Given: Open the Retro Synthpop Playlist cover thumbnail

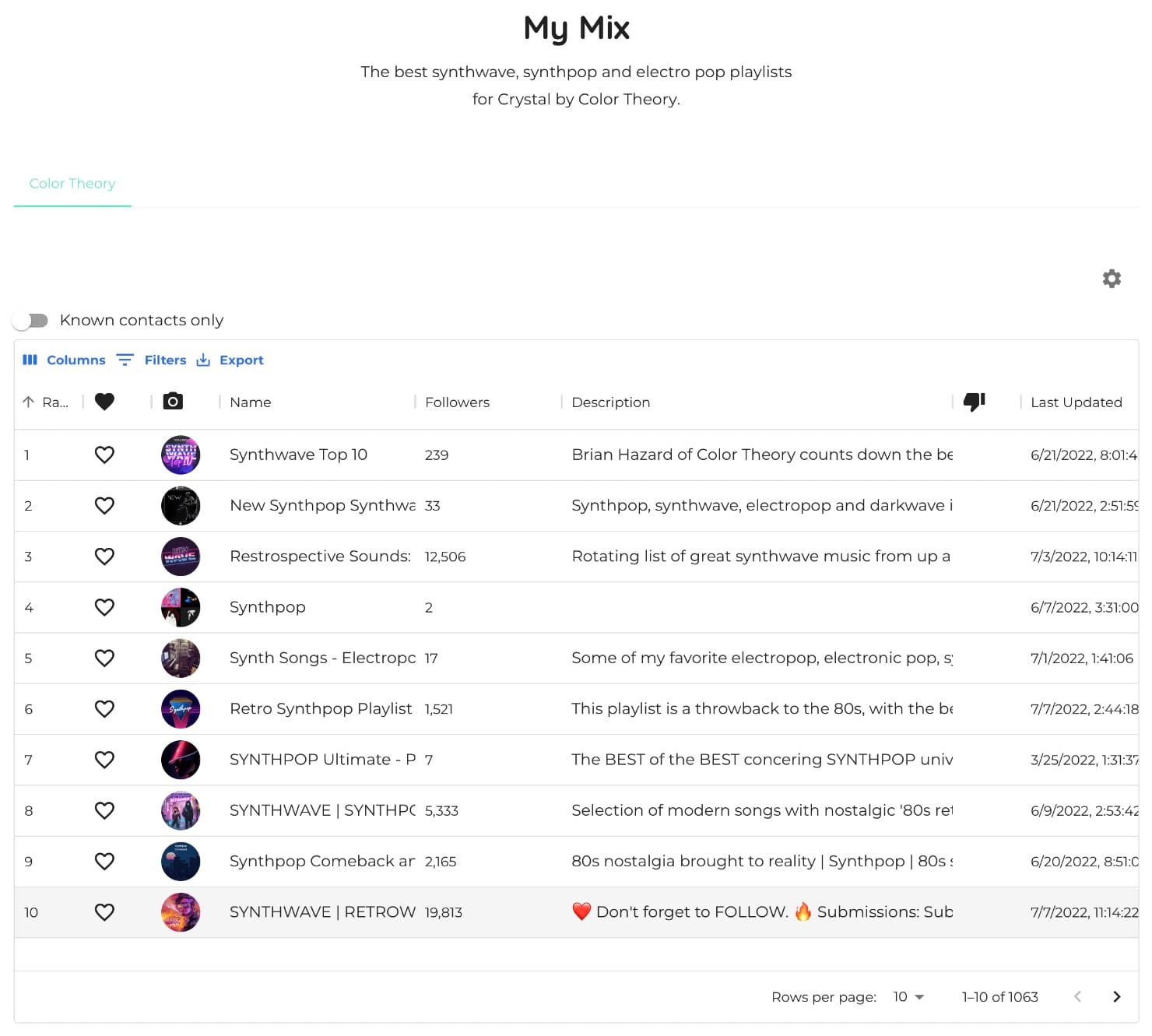Looking at the screenshot, I should click(x=181, y=709).
